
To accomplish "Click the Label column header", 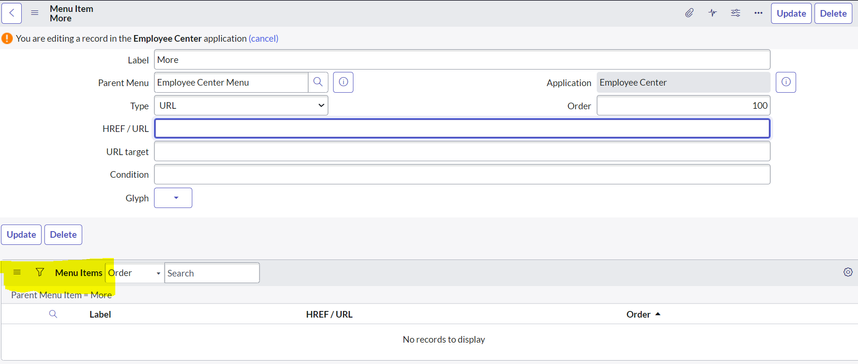I will [x=100, y=314].
